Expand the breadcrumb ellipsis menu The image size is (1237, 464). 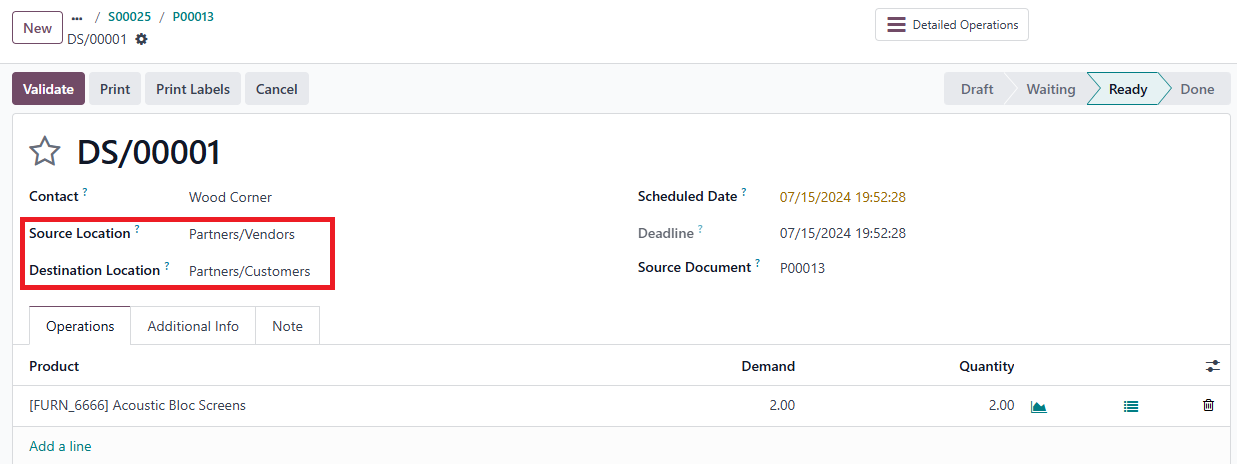pos(78,18)
